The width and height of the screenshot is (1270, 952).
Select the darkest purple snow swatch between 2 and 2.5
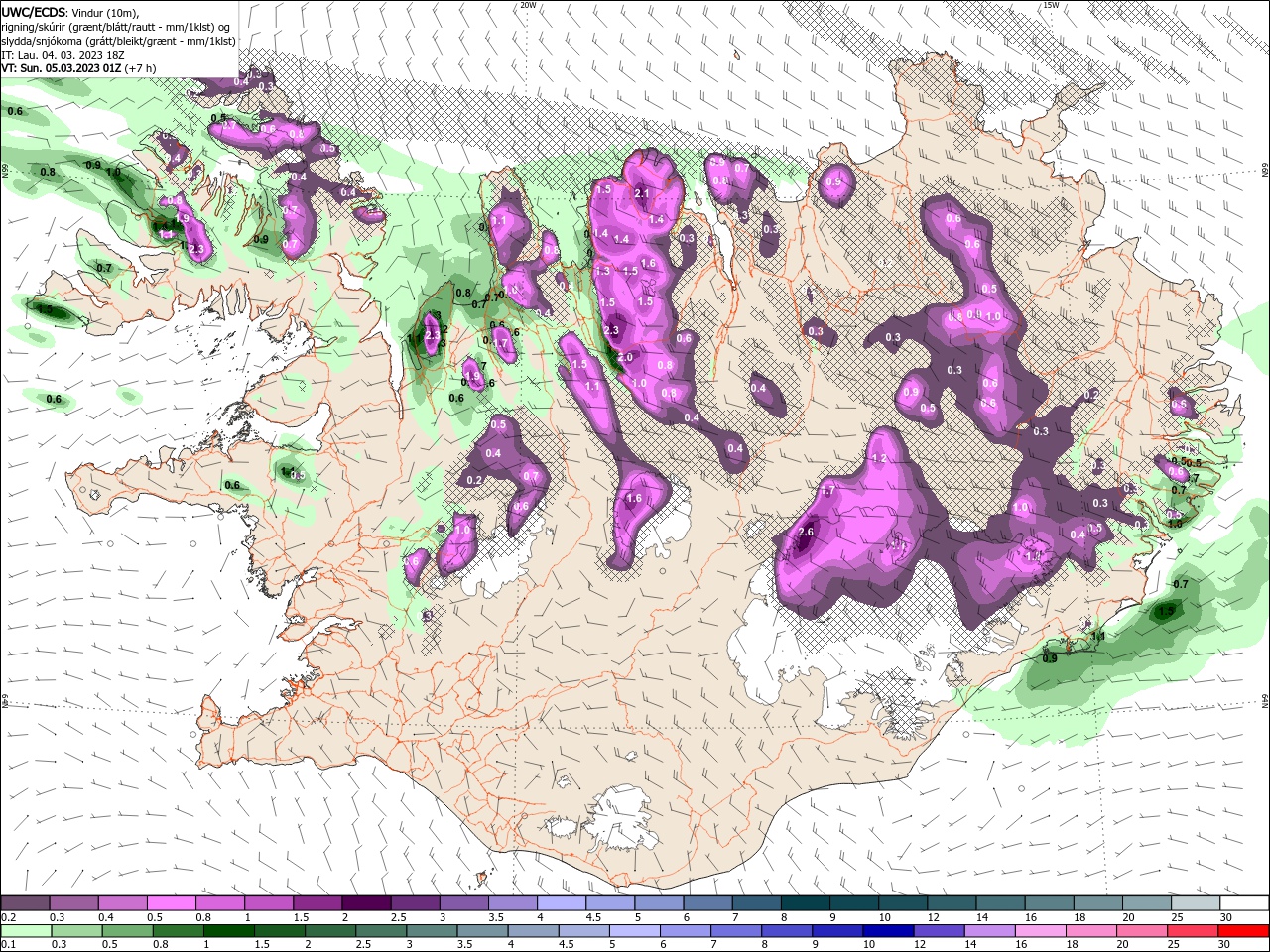pos(366,902)
